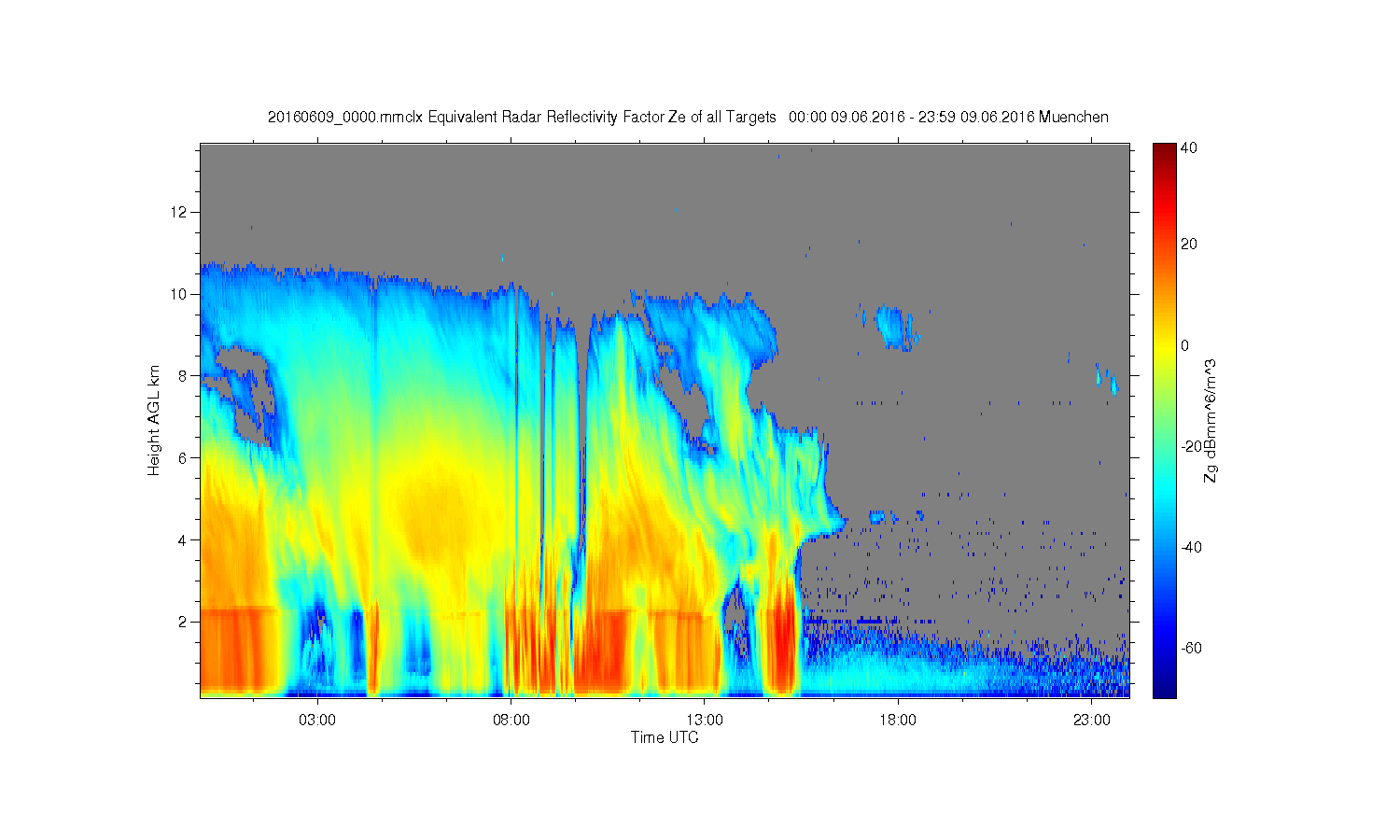
Task: Click the height tick label 4
Action: (184, 539)
